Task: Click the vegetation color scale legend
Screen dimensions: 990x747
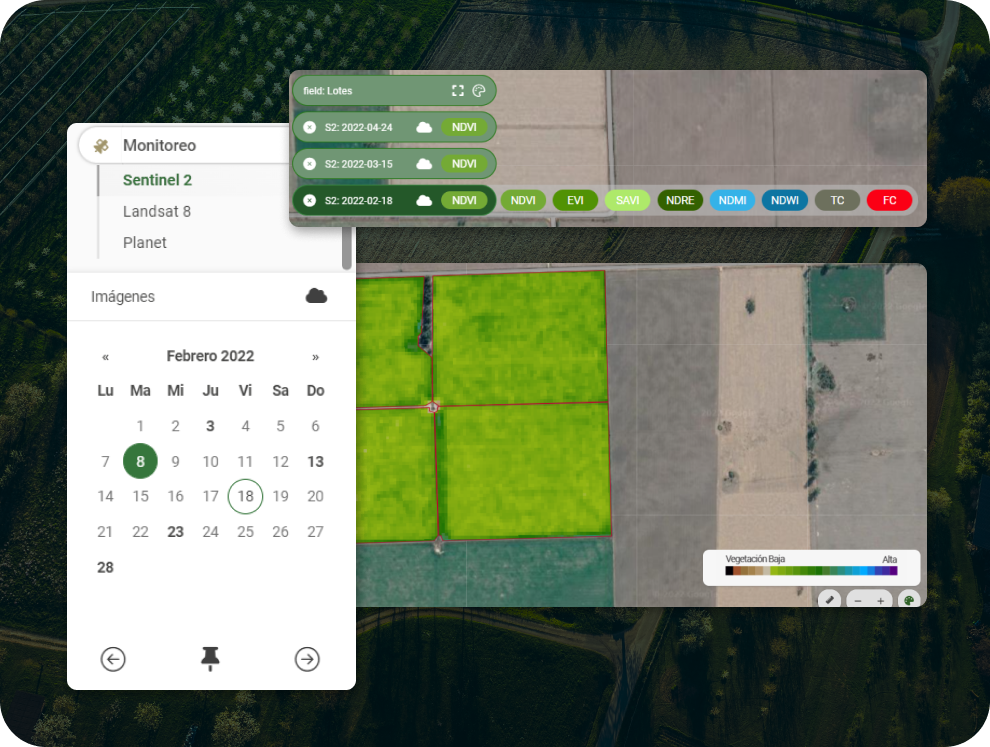Action: [x=811, y=567]
